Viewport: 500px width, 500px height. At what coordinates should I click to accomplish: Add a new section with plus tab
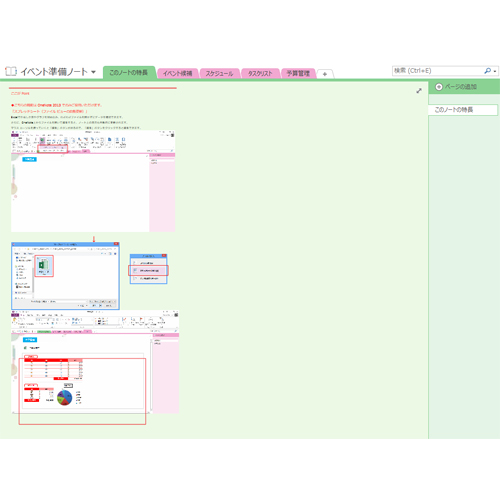325,74
